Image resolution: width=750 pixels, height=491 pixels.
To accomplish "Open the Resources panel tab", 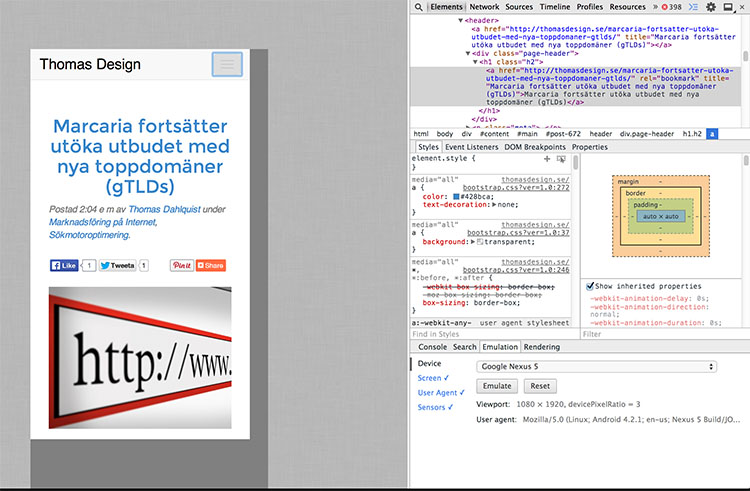I will pyautogui.click(x=628, y=7).
